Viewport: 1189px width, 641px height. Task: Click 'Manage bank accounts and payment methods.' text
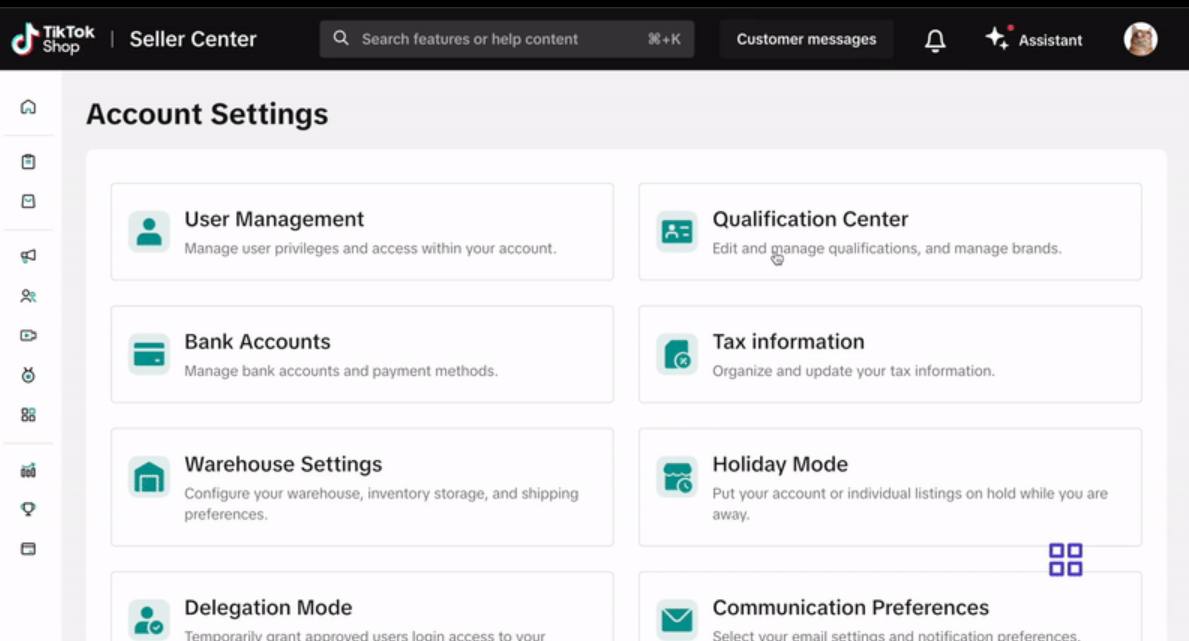click(x=340, y=371)
